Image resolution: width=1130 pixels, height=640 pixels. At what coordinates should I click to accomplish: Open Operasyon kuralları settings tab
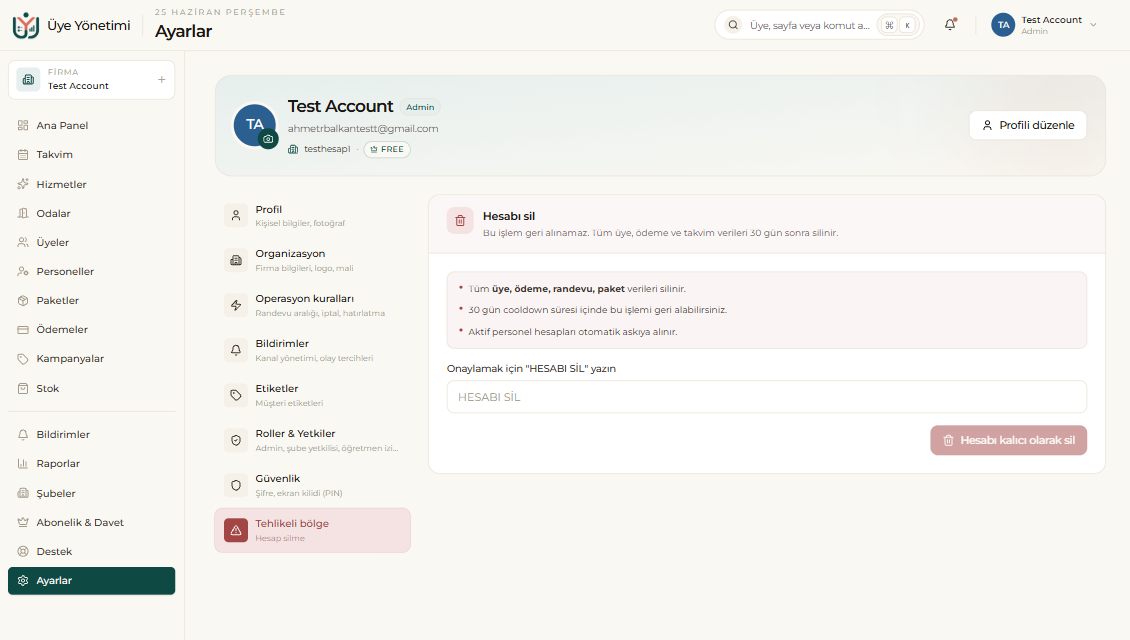(313, 305)
